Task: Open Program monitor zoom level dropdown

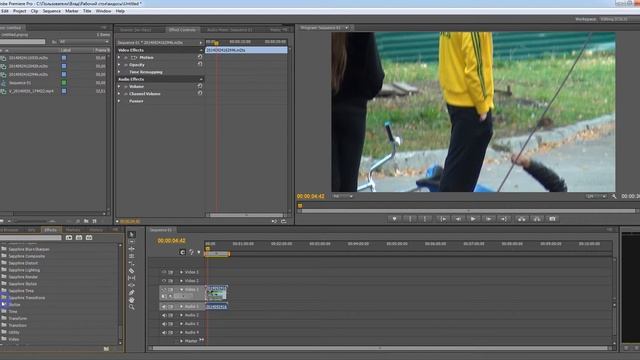Action: pos(342,196)
